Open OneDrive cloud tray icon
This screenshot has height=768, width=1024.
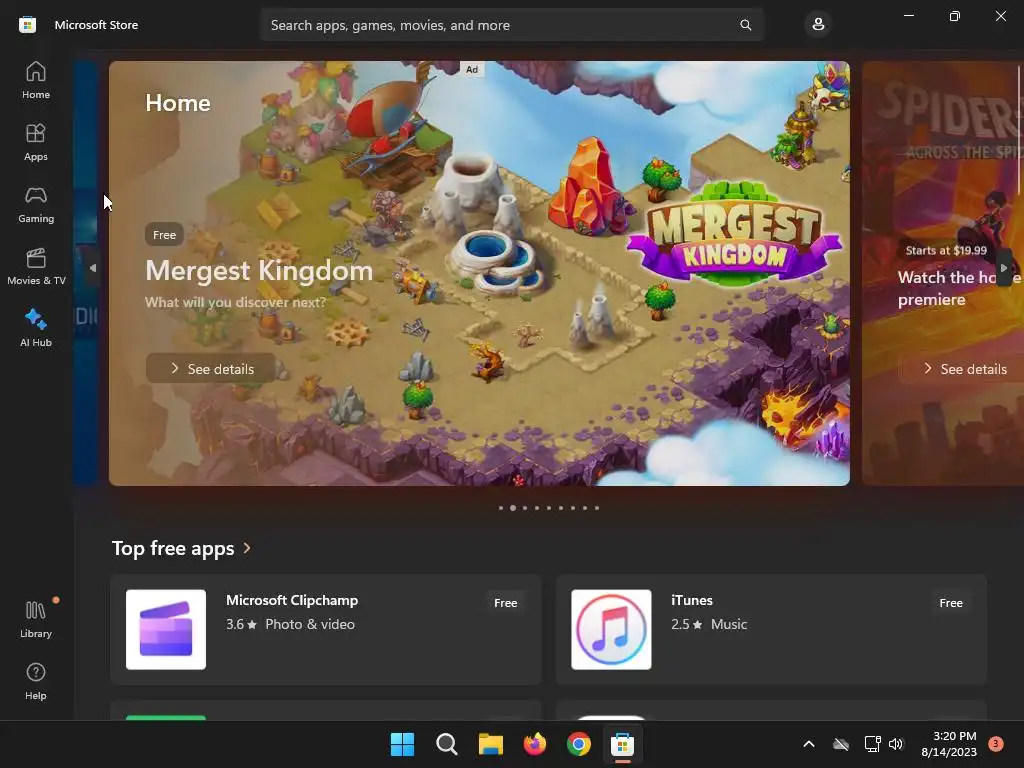tap(841, 744)
